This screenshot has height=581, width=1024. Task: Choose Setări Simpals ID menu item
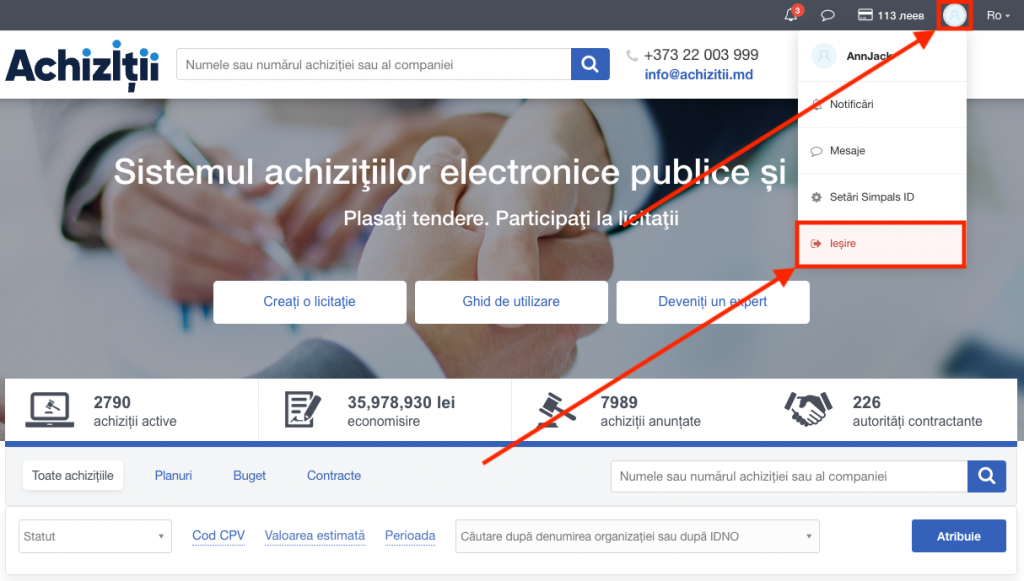click(871, 197)
